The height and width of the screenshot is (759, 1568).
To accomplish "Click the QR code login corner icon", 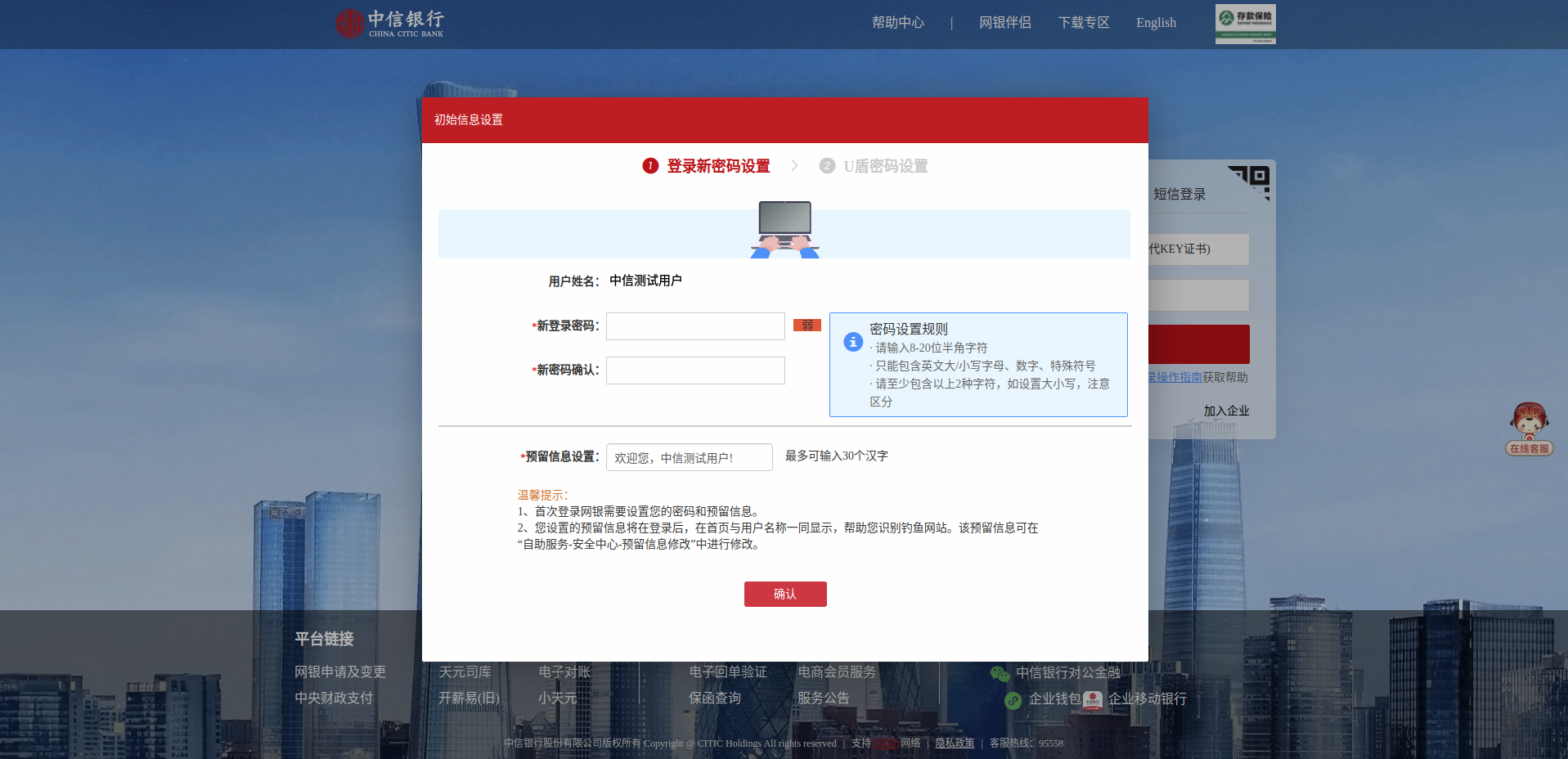I will point(1251,182).
